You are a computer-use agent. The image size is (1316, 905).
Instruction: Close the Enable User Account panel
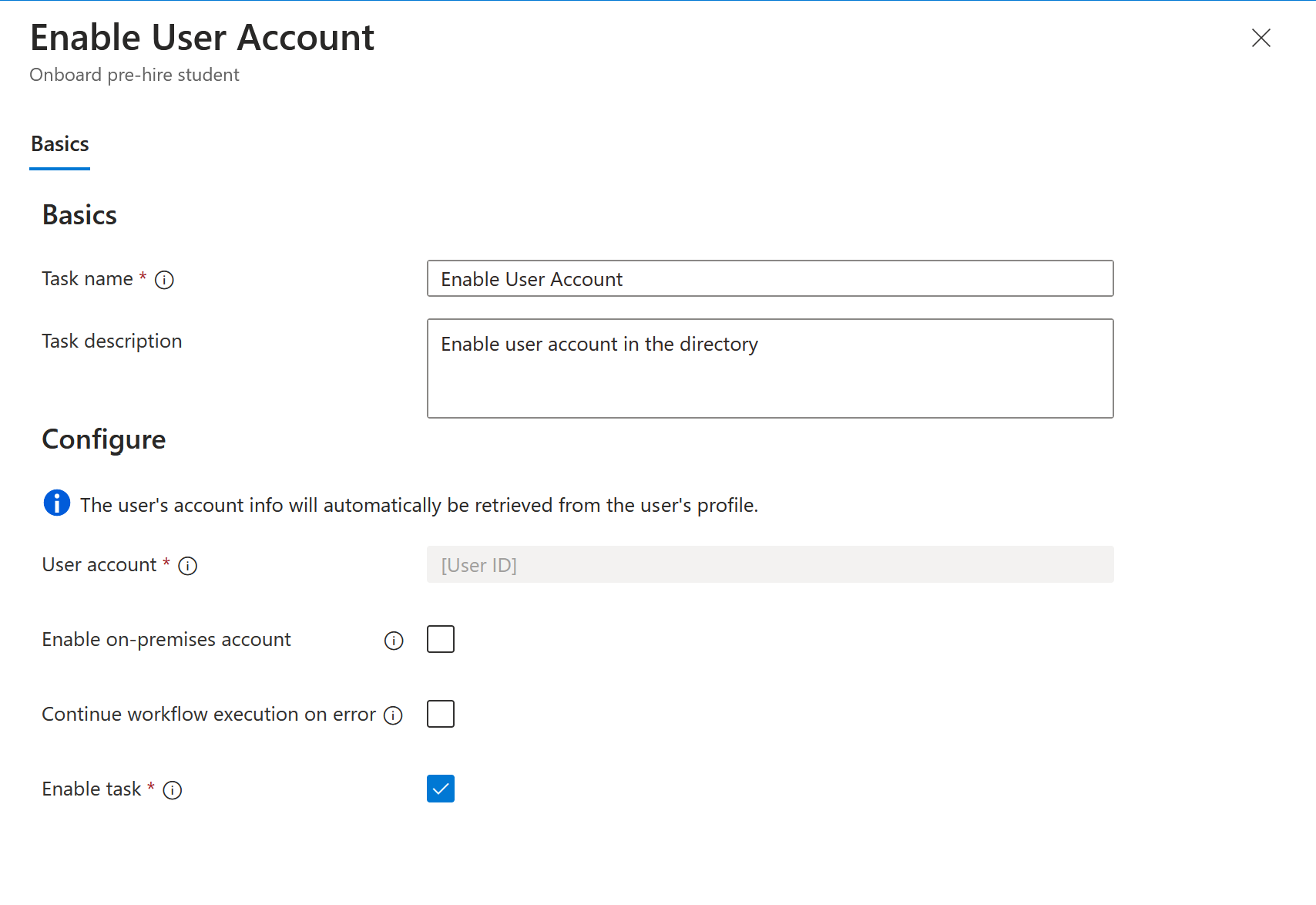[1261, 38]
